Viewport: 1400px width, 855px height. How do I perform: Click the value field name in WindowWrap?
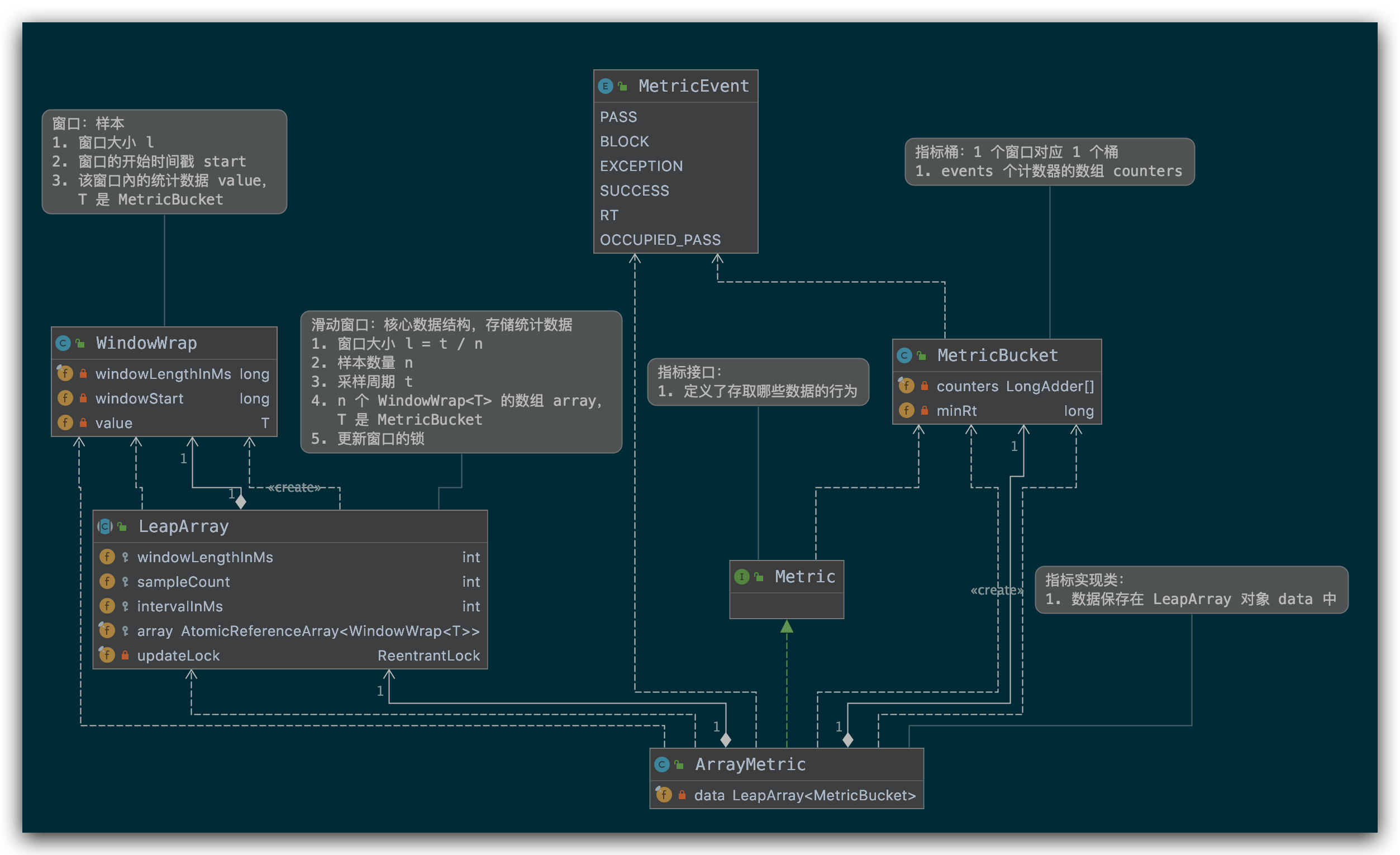pos(113,423)
